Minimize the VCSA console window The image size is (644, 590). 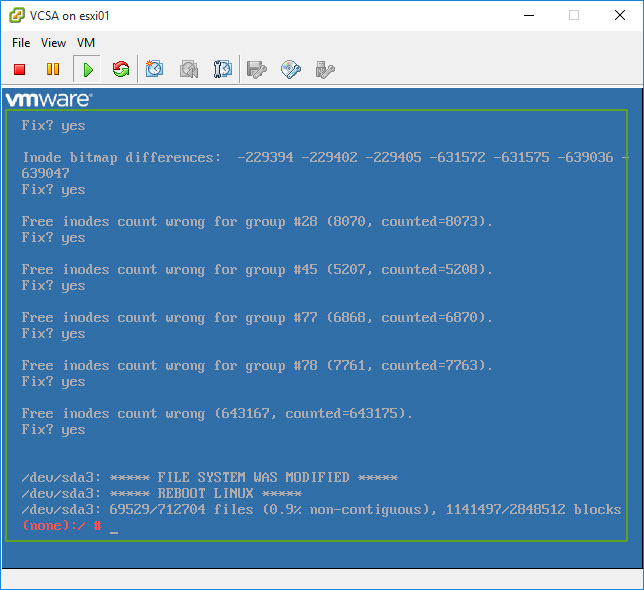(x=527, y=15)
